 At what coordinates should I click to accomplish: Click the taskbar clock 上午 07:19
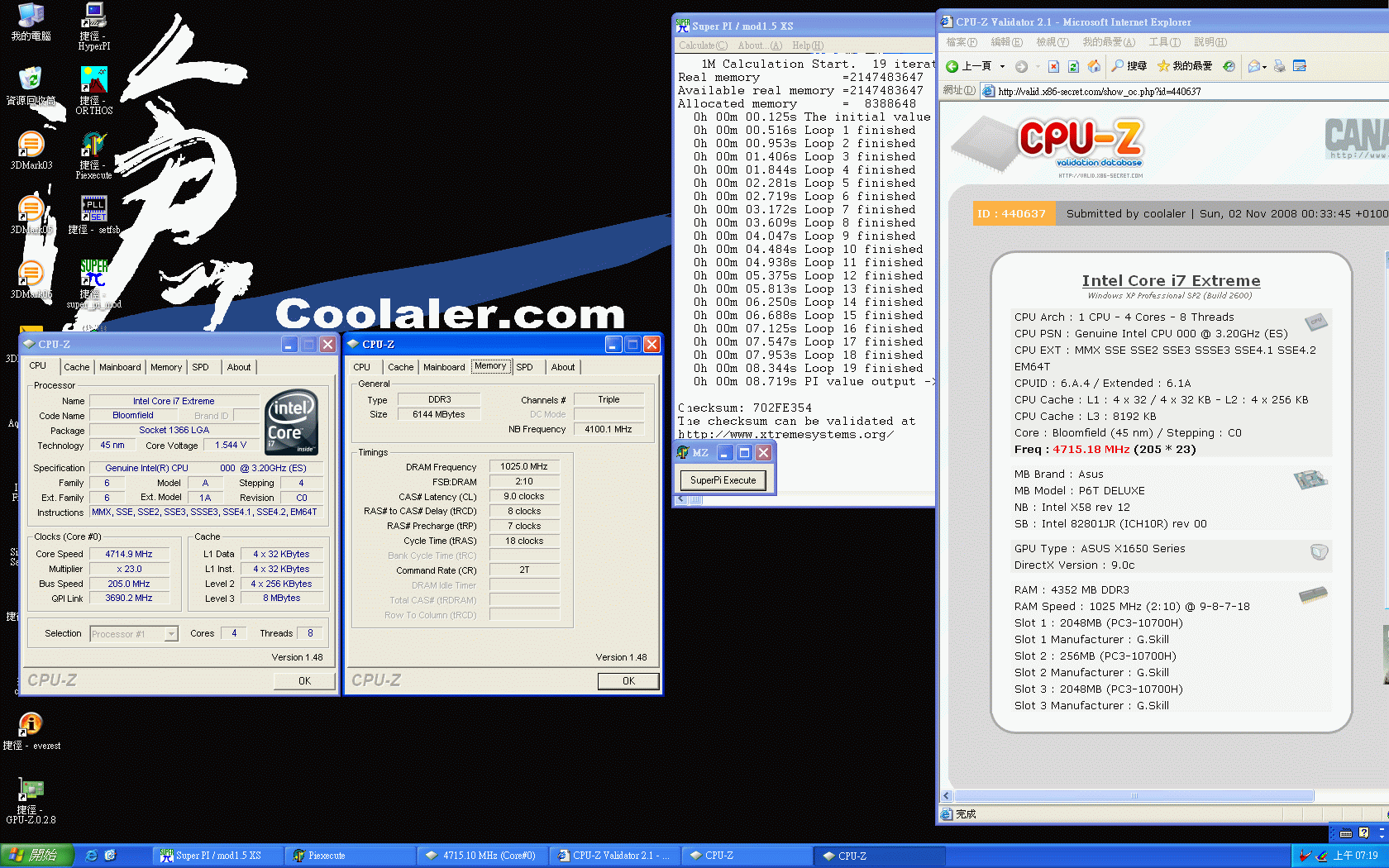(x=1356, y=856)
